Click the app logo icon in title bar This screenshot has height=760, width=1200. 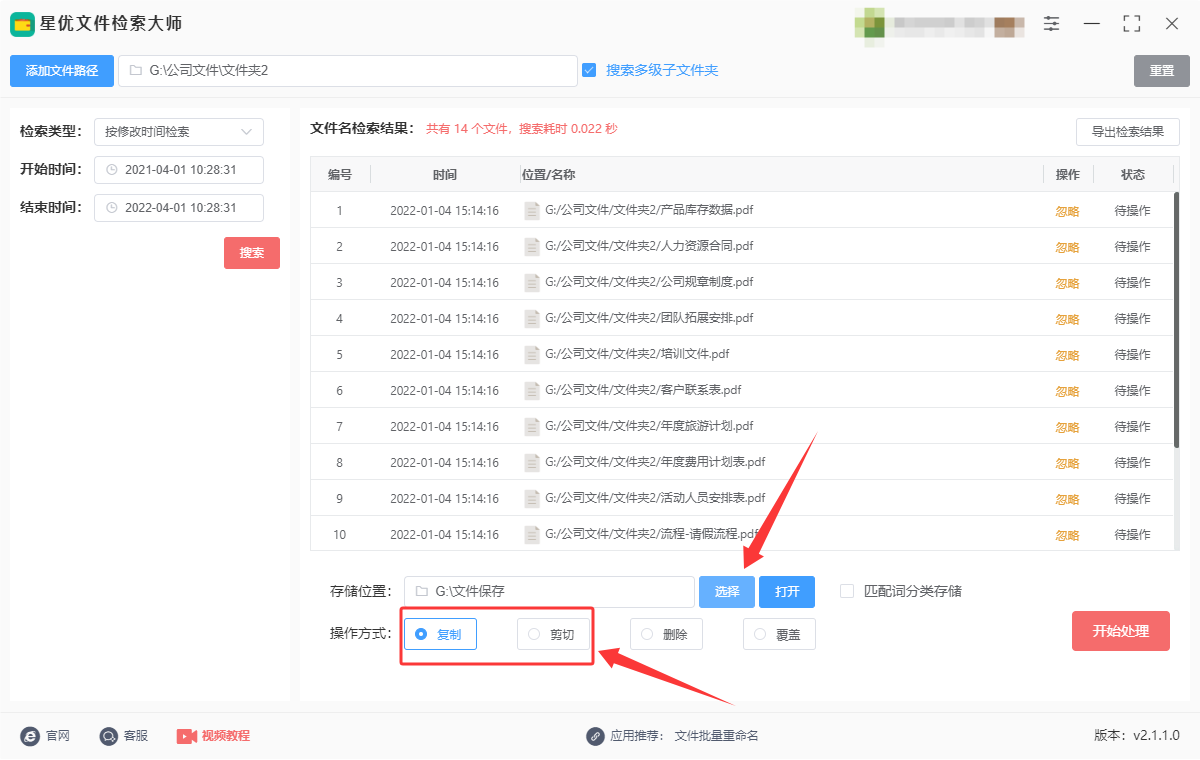(x=23, y=23)
